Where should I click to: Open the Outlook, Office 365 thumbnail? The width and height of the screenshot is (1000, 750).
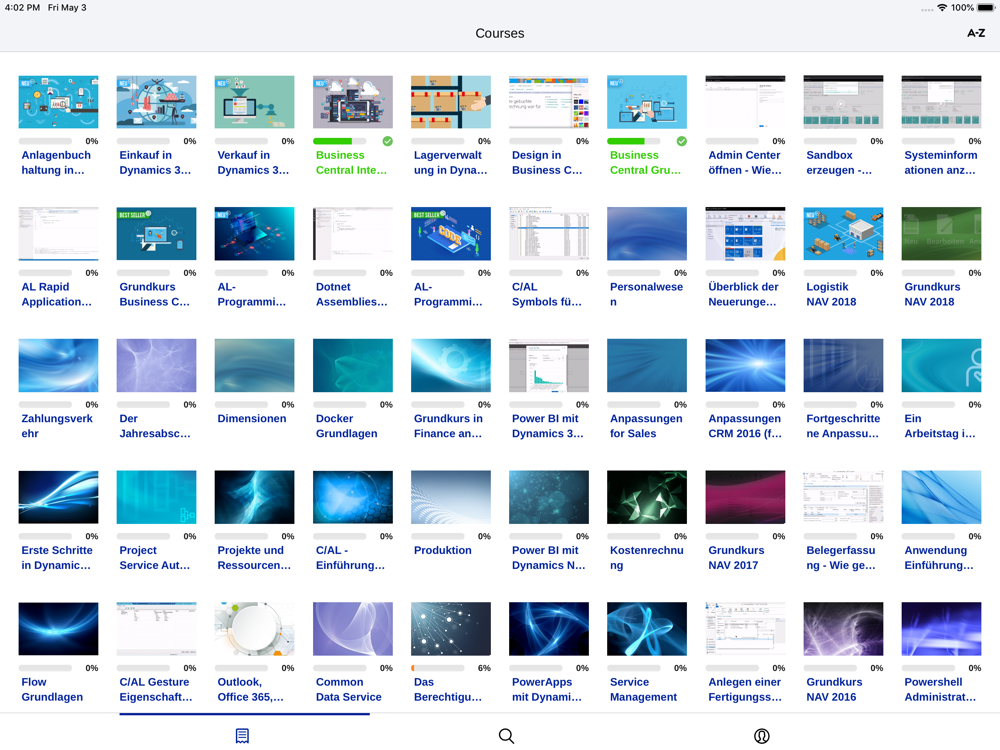pyautogui.click(x=254, y=629)
